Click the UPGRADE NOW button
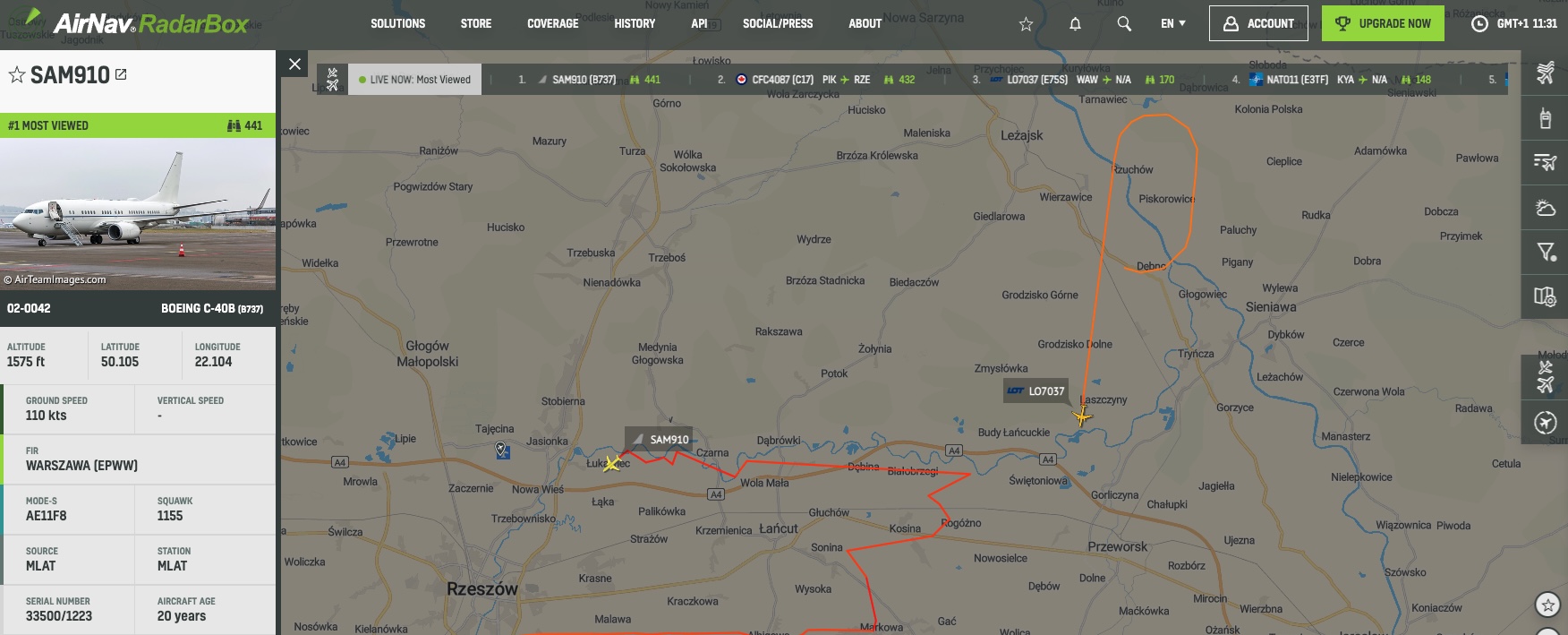This screenshot has width=1568, height=635. pos(1383,23)
